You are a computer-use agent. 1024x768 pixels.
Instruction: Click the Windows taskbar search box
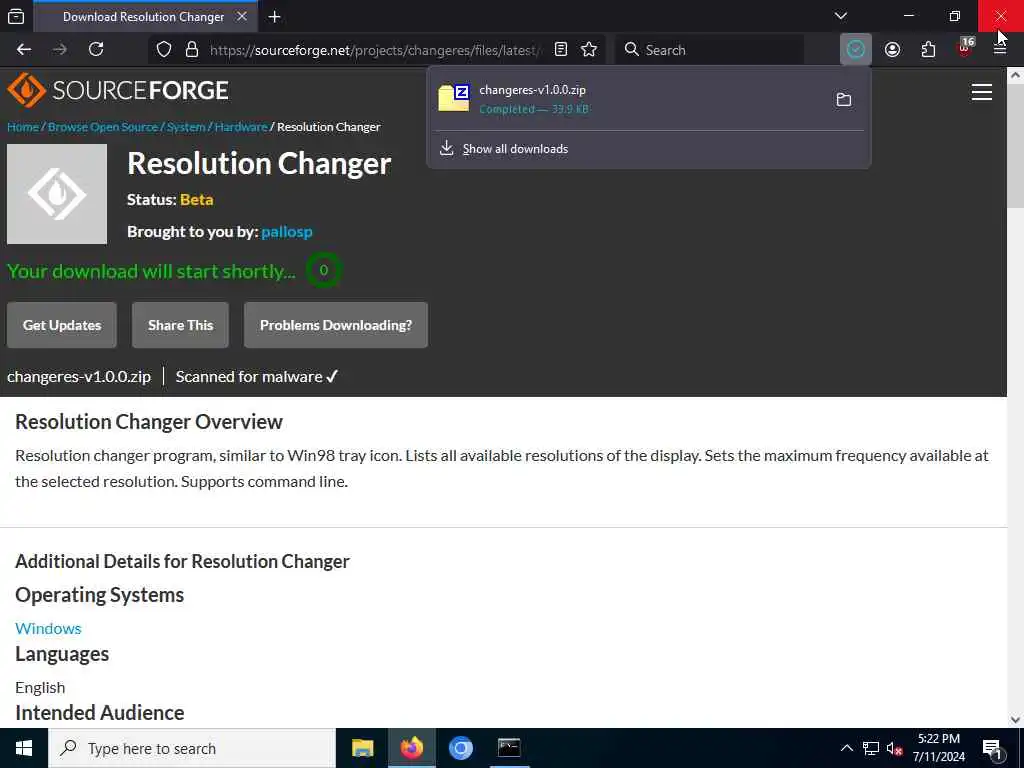tap(192, 748)
